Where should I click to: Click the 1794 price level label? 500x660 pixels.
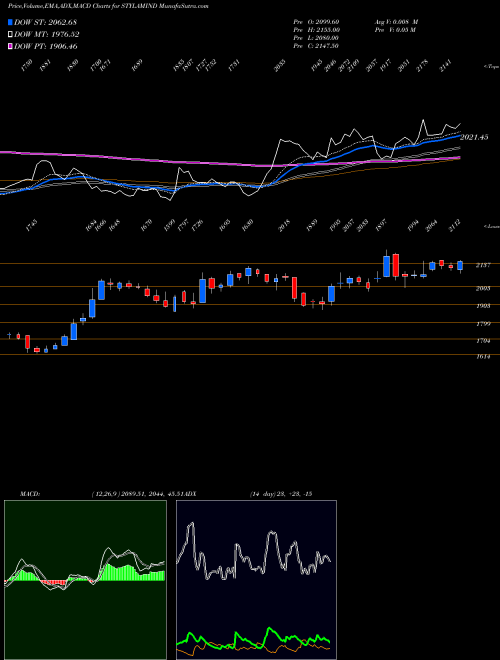pyautogui.click(x=482, y=341)
